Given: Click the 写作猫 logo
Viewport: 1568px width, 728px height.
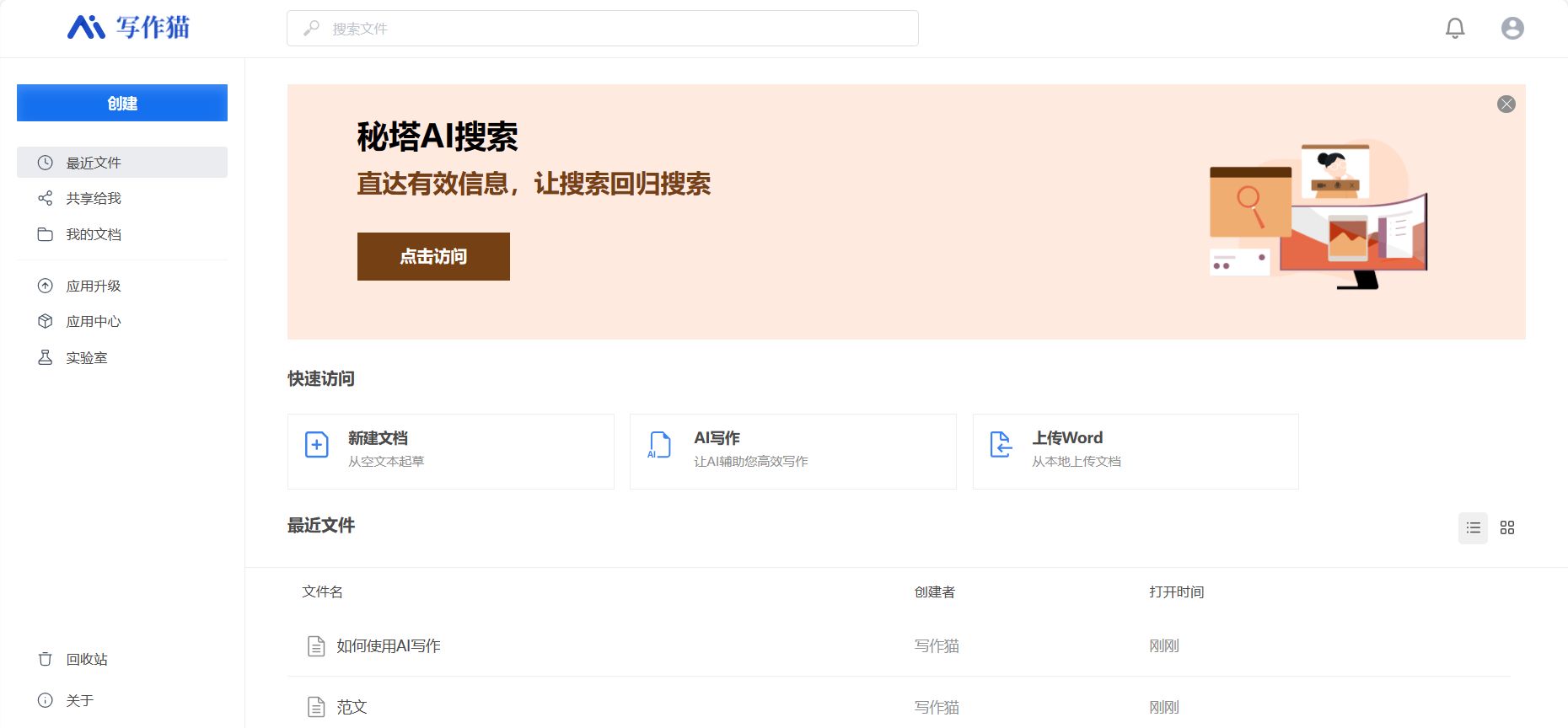Looking at the screenshot, I should point(128,28).
